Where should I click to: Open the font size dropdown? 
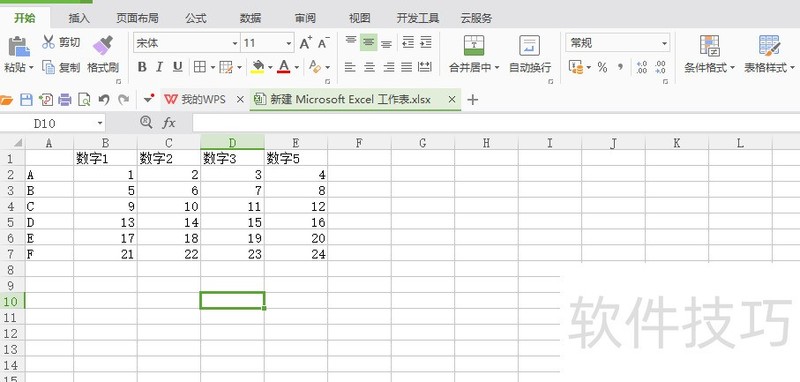tap(289, 43)
